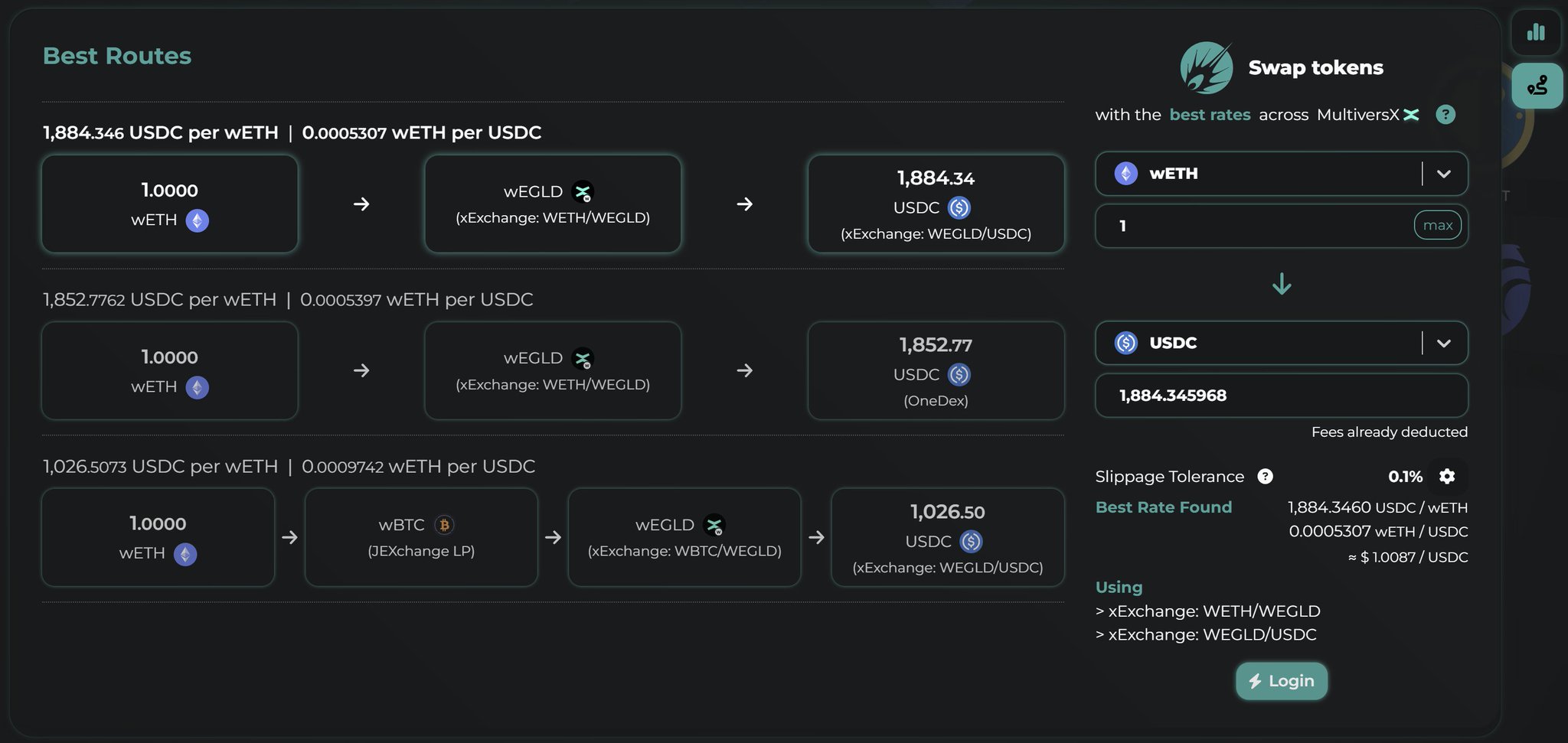Click the Login button
The image size is (1568, 743).
point(1281,681)
